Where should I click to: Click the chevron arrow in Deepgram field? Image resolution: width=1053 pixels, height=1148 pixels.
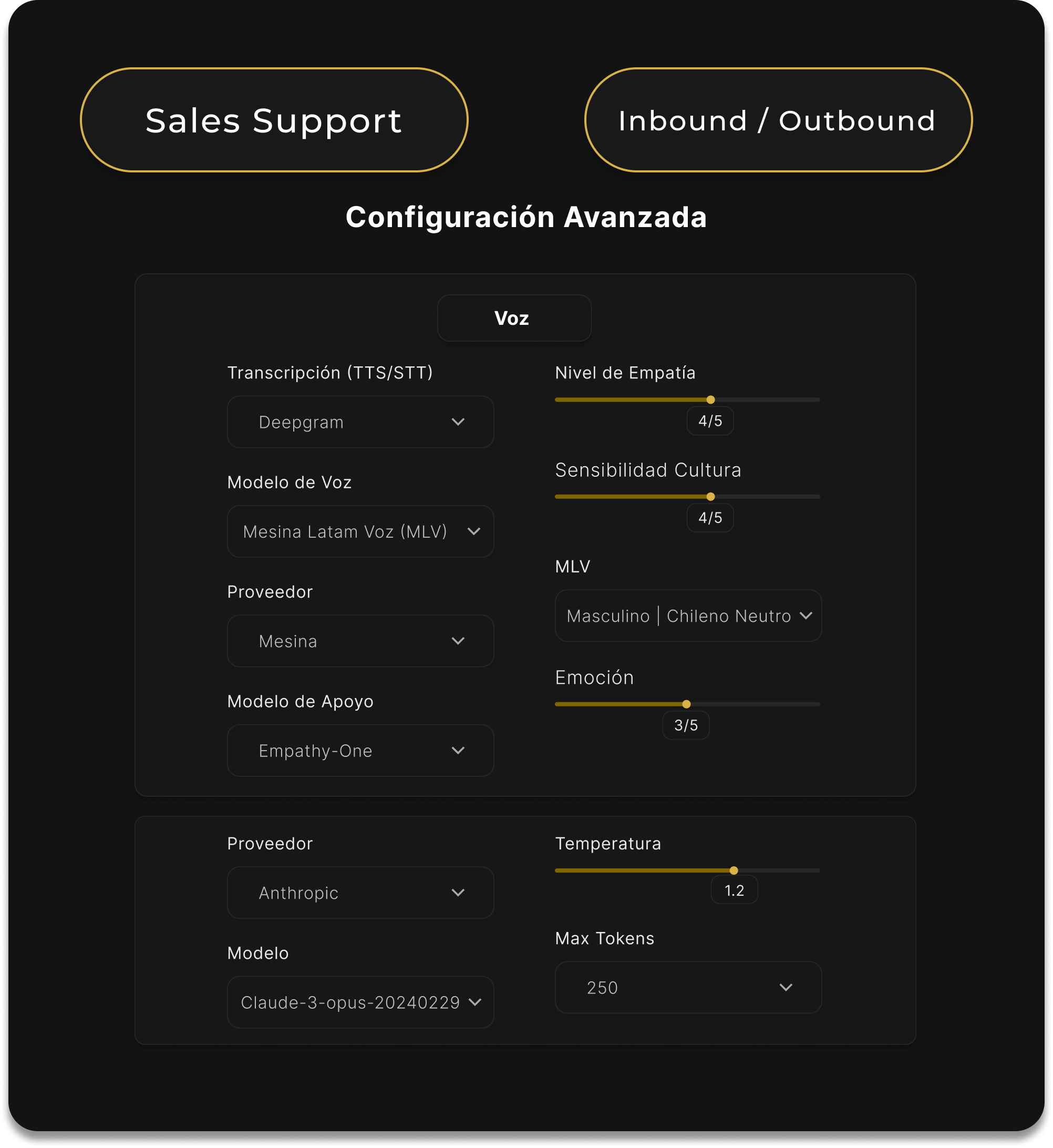coord(458,422)
